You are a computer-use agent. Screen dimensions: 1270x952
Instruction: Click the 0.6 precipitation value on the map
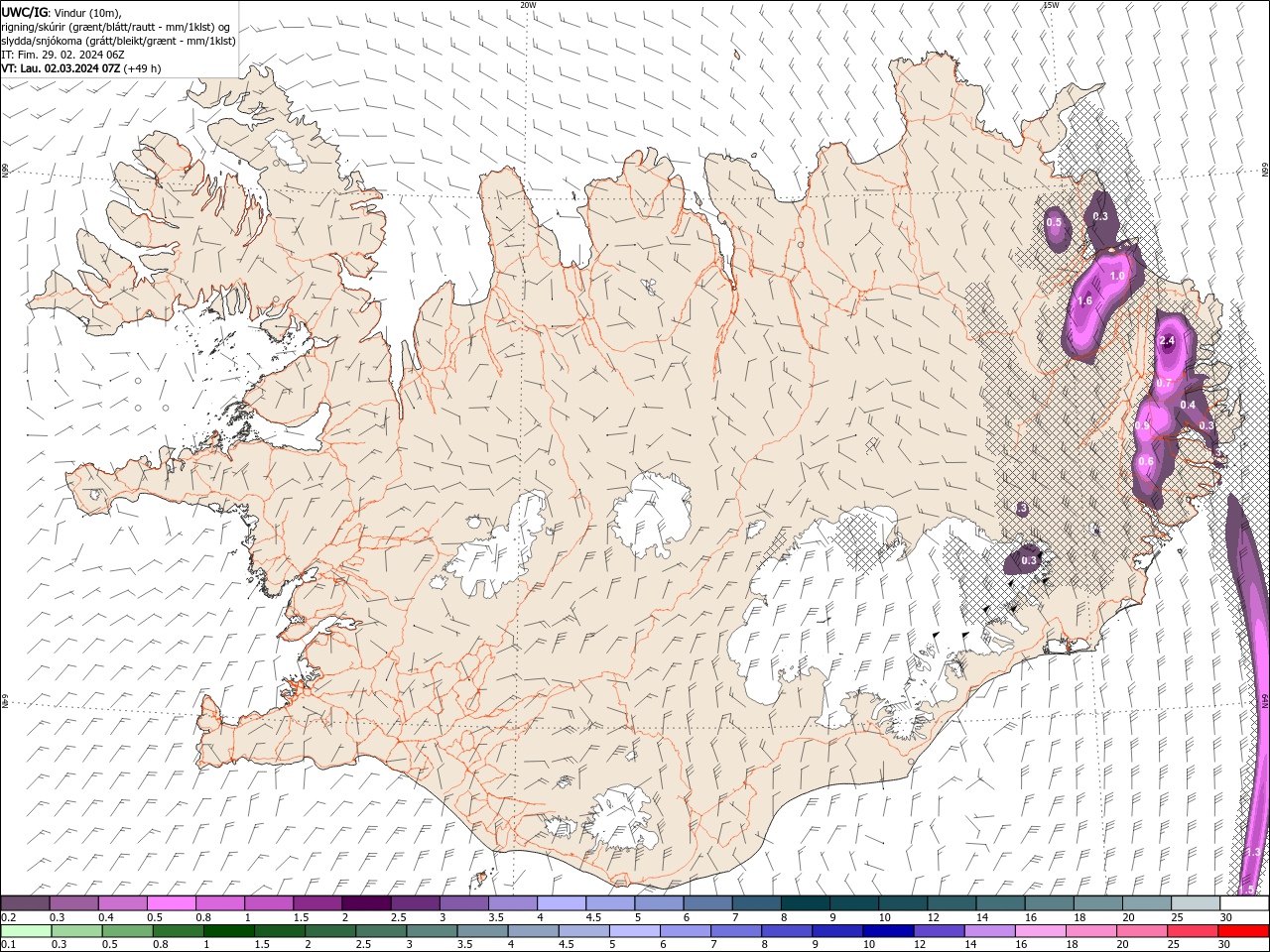pyautogui.click(x=1146, y=461)
